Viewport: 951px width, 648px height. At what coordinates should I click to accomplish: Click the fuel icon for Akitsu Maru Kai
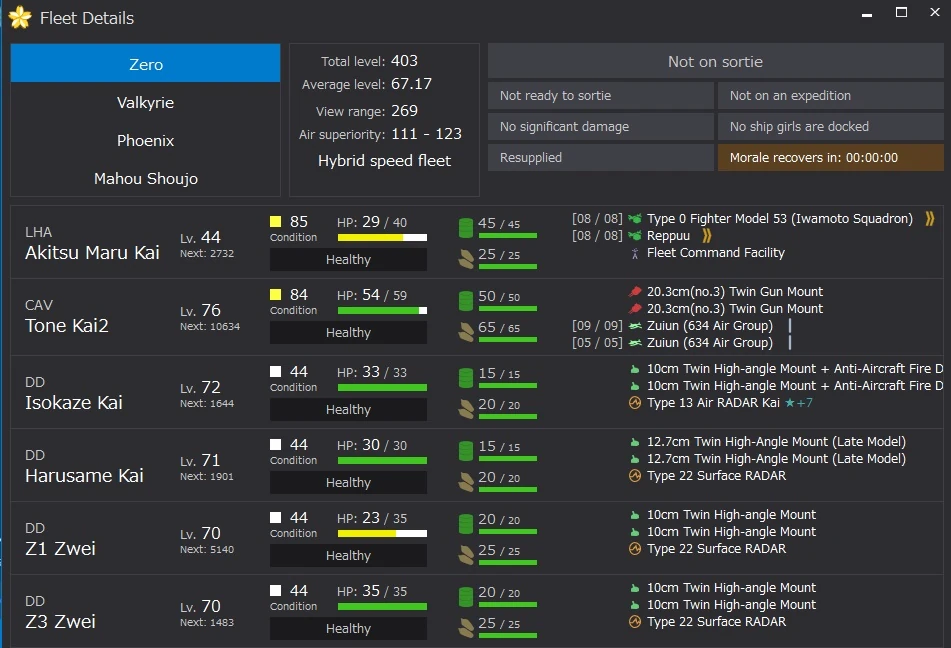coord(466,227)
